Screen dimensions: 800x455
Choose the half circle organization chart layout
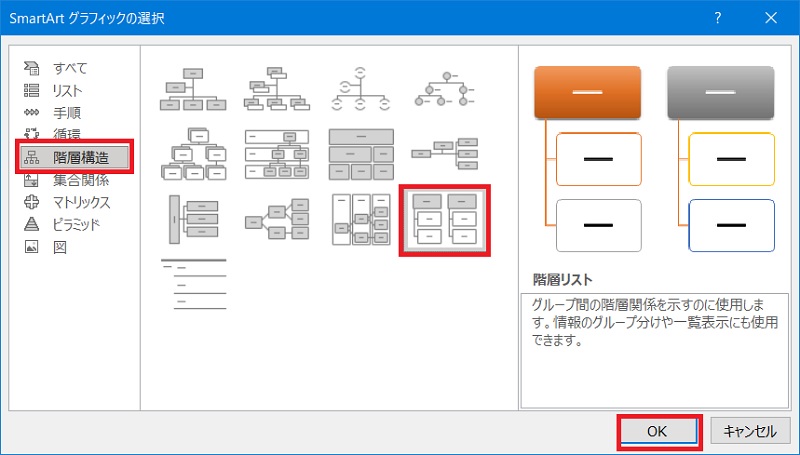click(x=361, y=89)
